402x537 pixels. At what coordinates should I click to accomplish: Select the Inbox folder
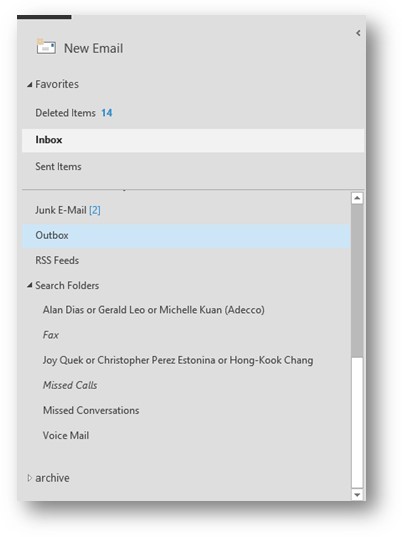[x=193, y=140]
